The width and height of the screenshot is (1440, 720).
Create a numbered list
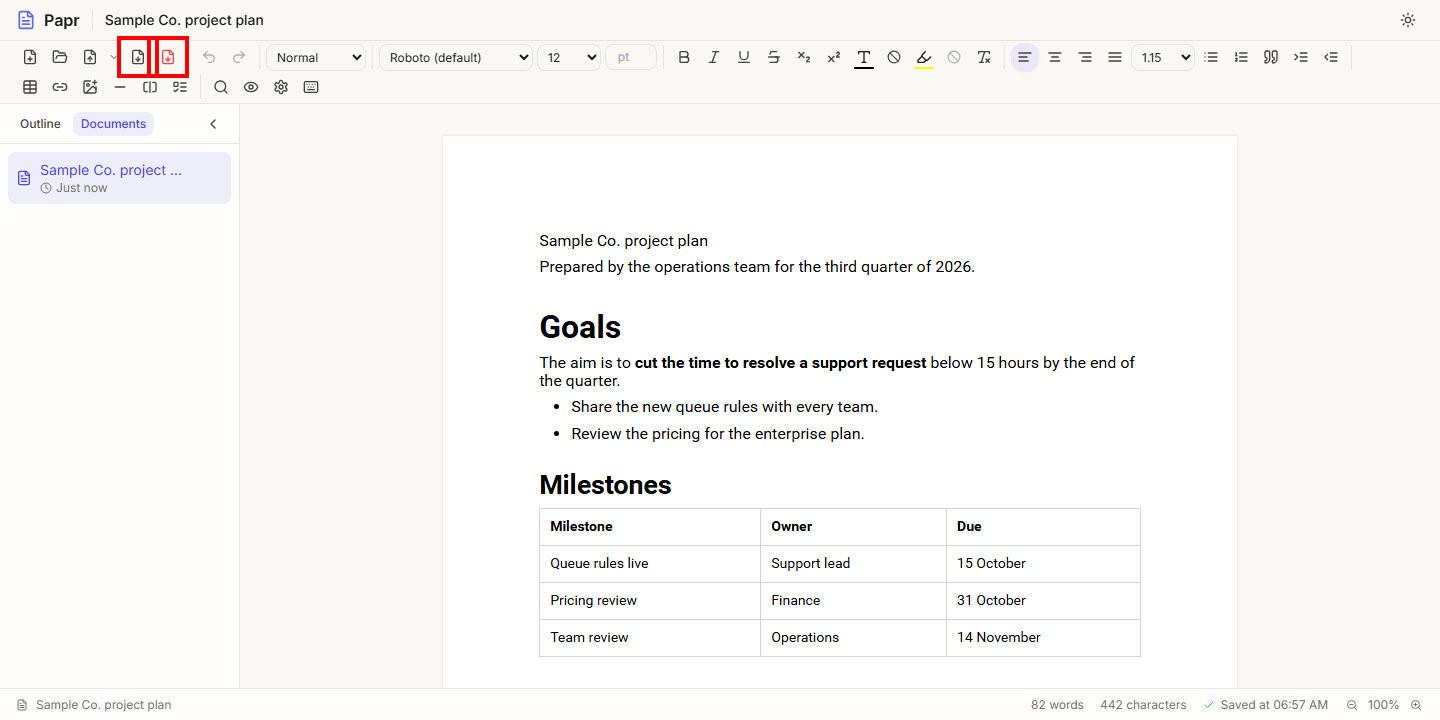click(1241, 57)
